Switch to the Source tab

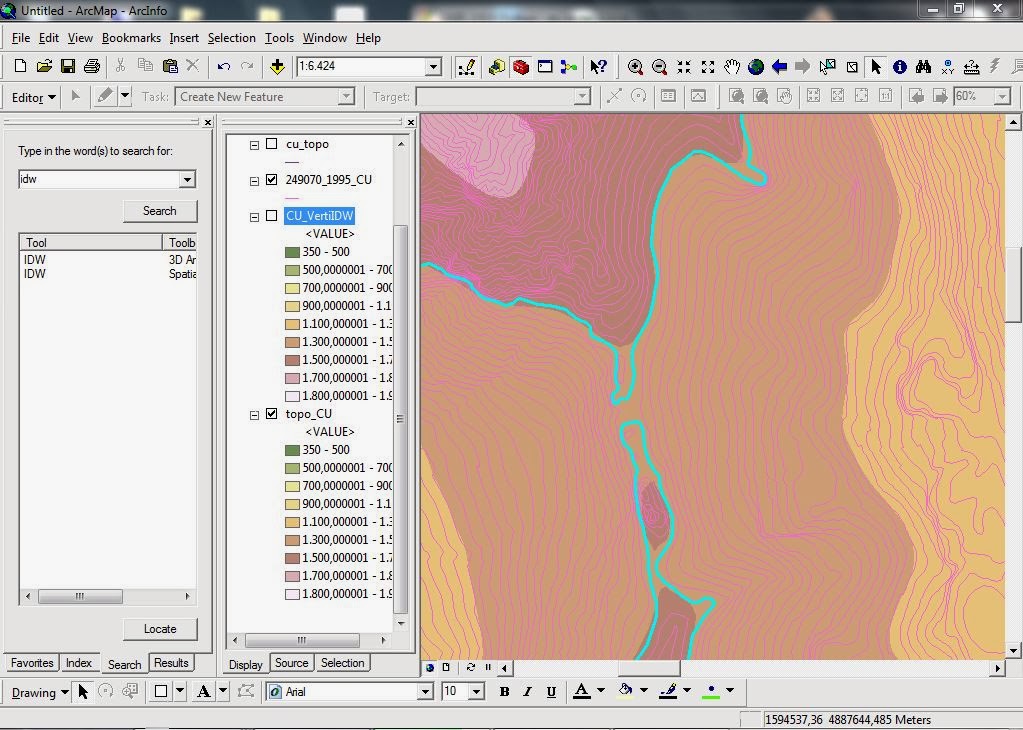tap(291, 662)
